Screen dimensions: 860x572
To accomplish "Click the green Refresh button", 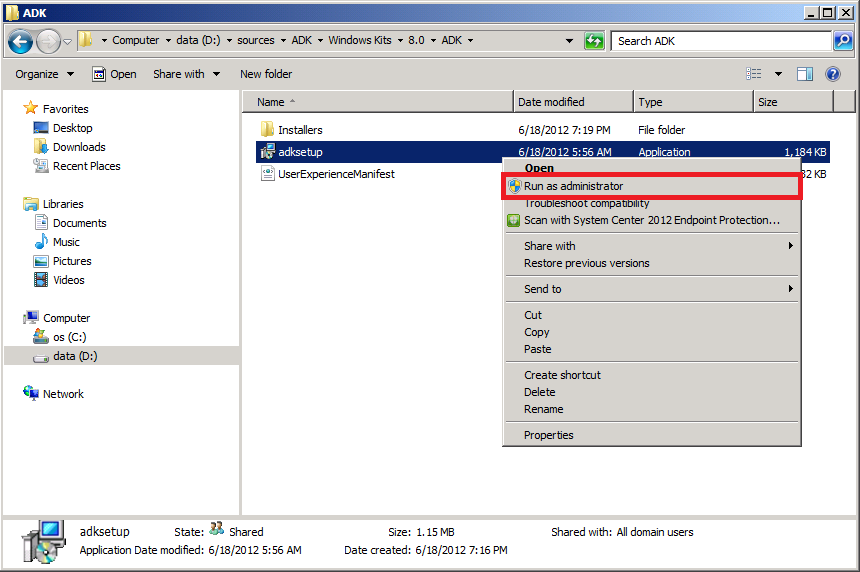I will coord(594,41).
